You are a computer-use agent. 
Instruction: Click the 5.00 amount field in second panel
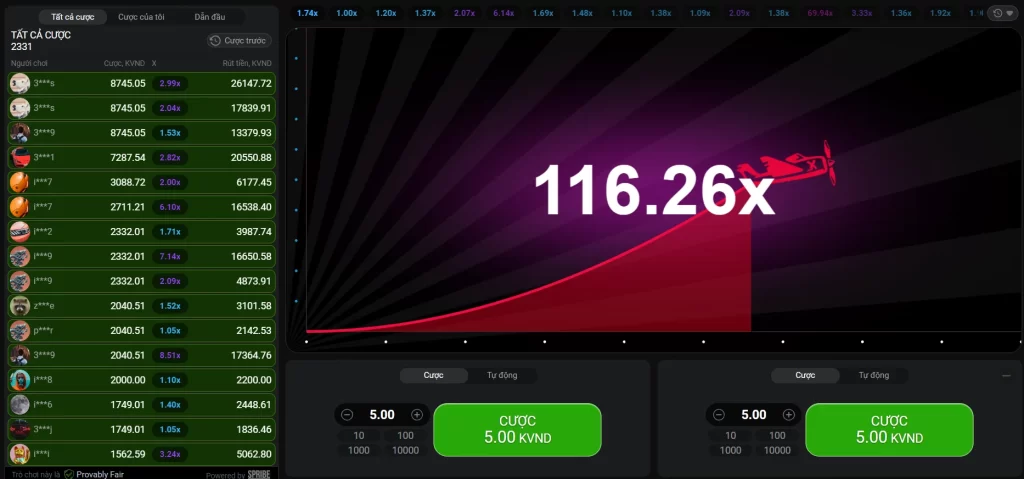pos(754,415)
